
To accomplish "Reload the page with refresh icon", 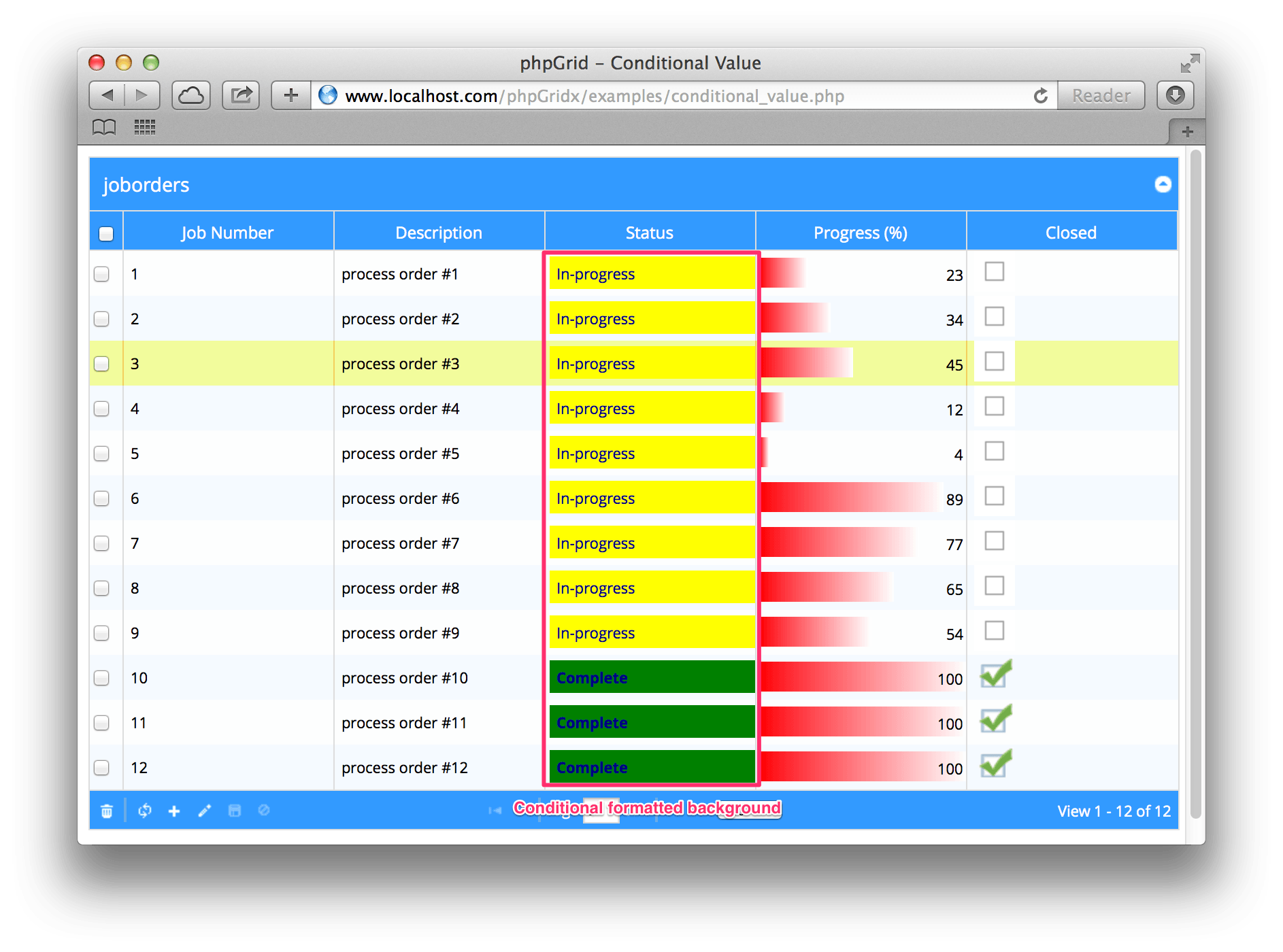I will pyautogui.click(x=1041, y=96).
